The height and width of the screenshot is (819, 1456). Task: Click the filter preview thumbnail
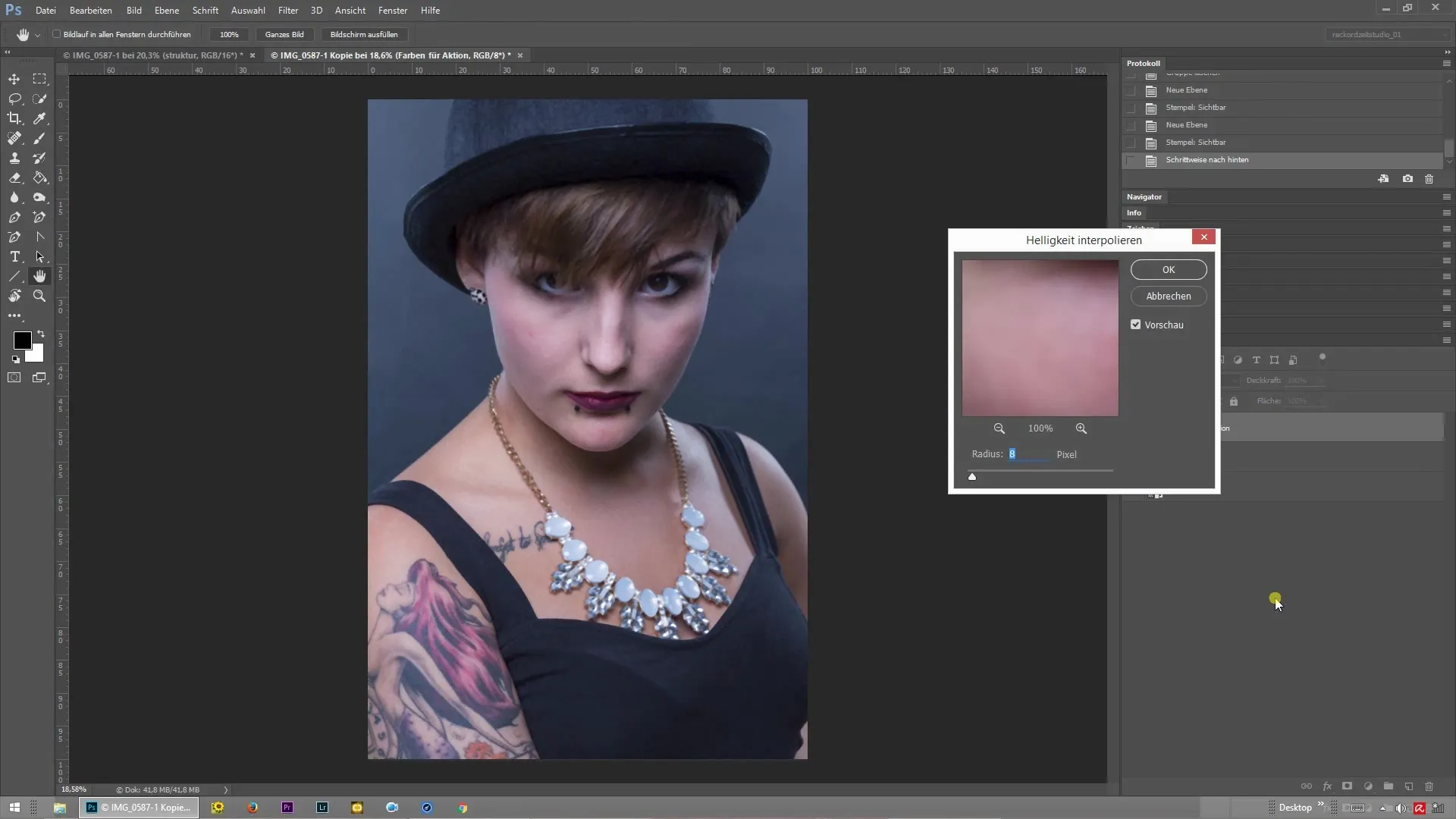click(1040, 338)
